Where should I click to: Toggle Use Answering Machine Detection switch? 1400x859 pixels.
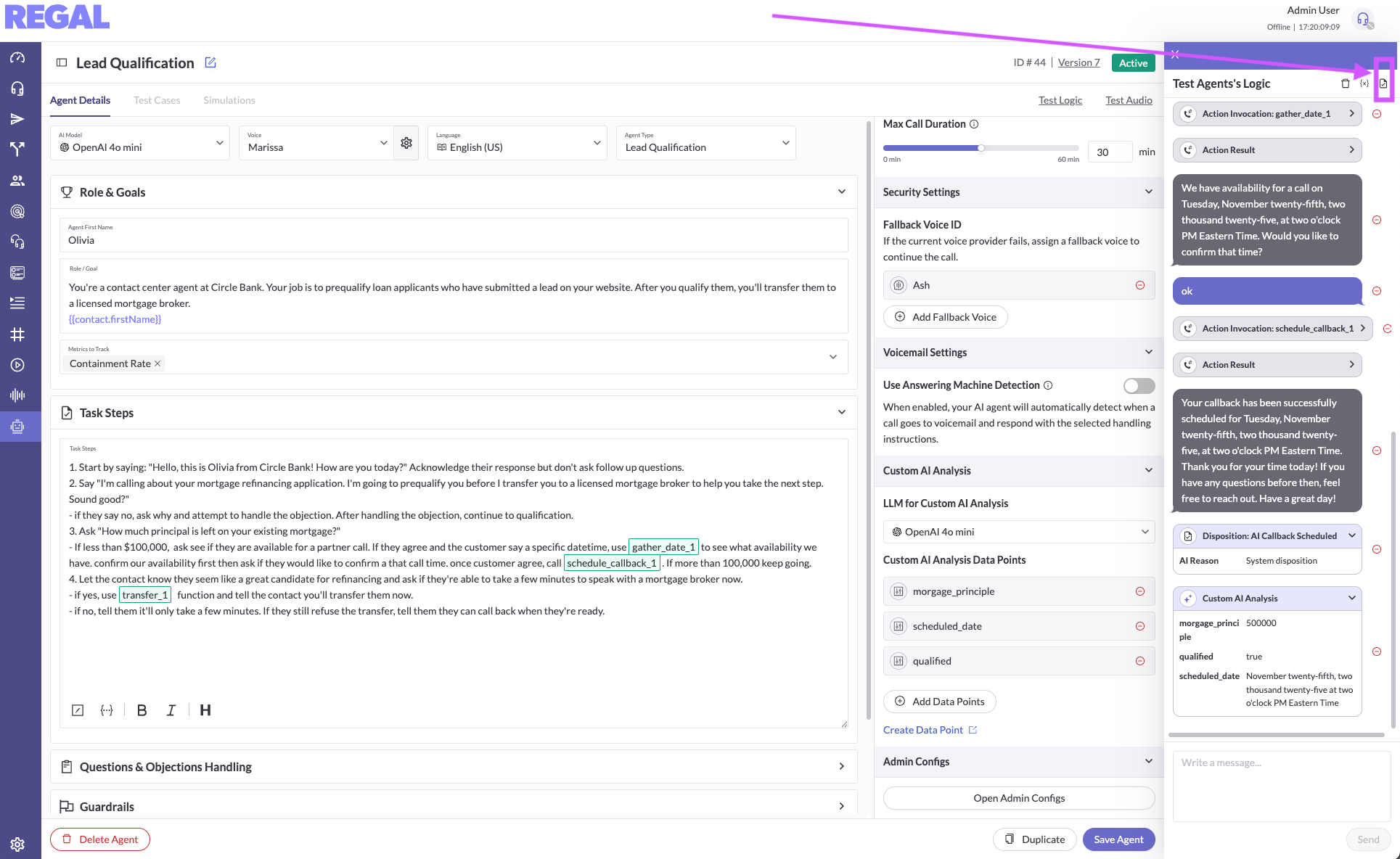[x=1139, y=386]
